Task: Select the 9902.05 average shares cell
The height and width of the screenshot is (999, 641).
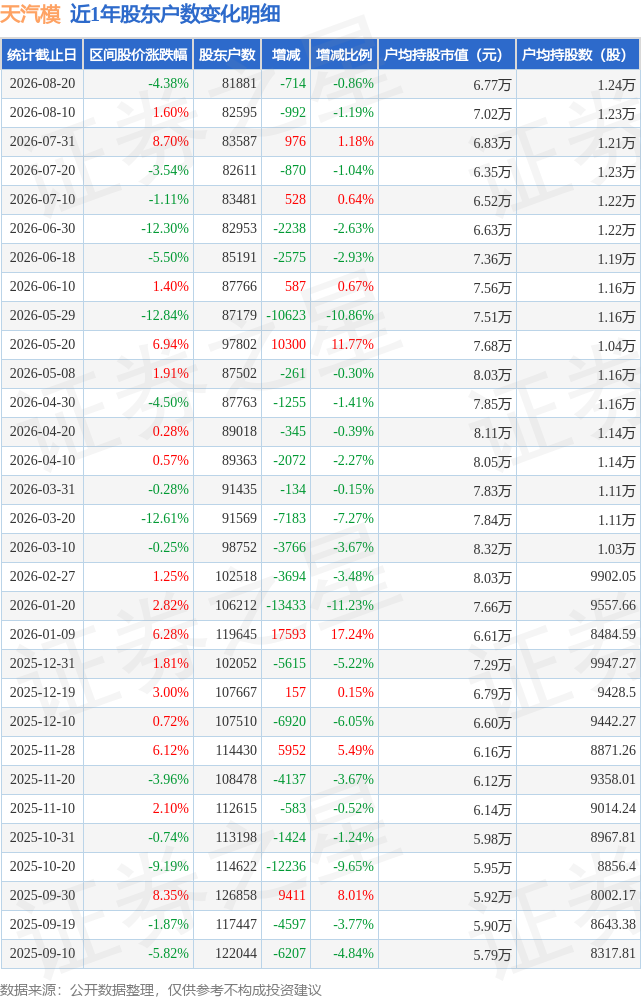Action: 613,576
